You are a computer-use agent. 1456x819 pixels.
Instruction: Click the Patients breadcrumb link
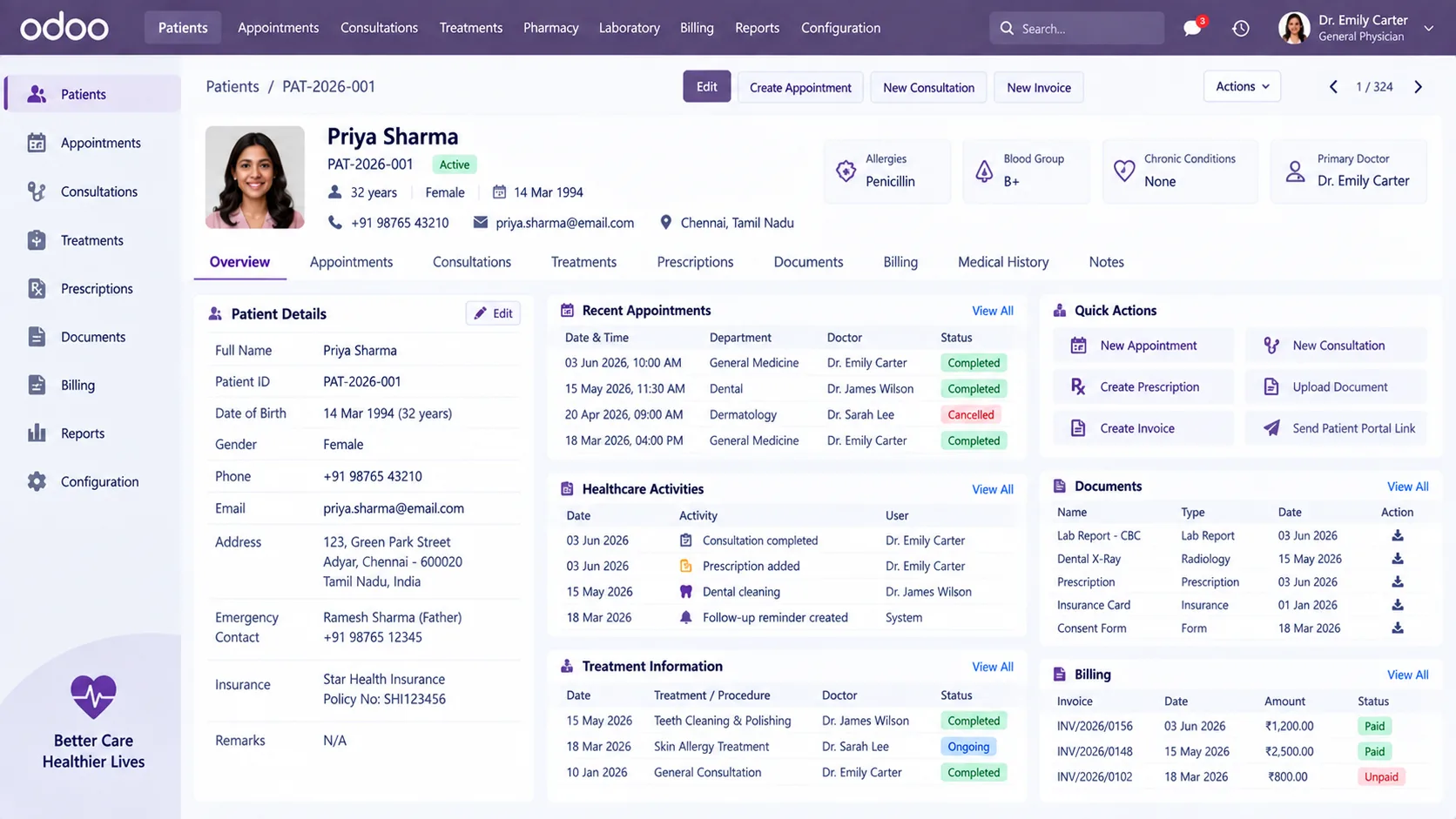click(x=233, y=86)
